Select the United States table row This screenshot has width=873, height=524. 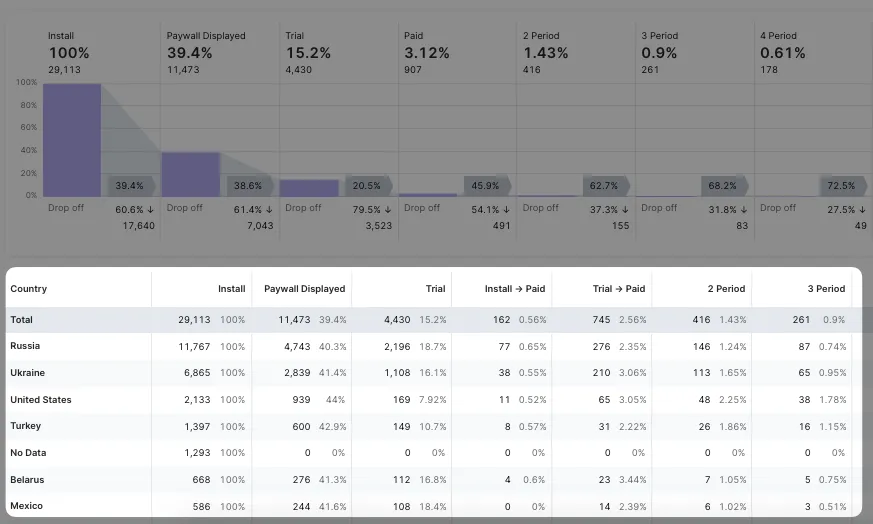[x=41, y=400]
